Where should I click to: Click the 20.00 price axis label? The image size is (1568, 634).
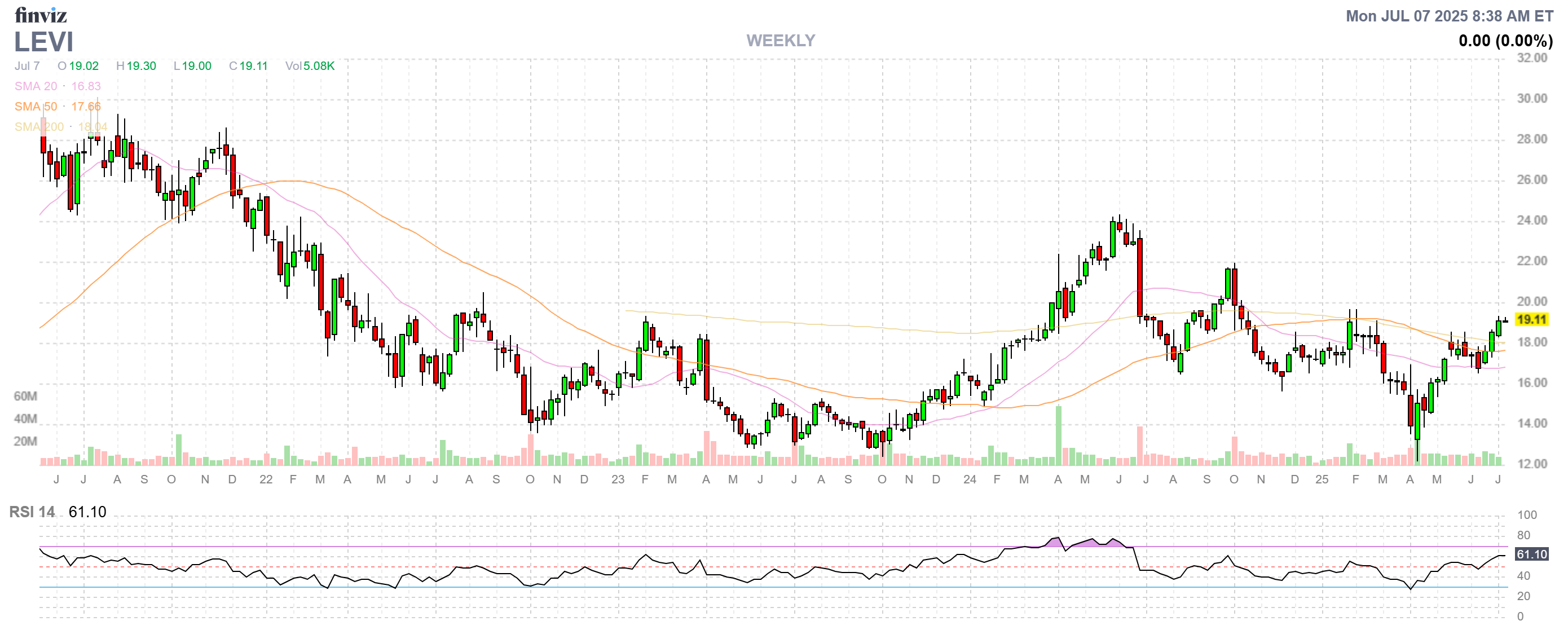(x=1531, y=302)
